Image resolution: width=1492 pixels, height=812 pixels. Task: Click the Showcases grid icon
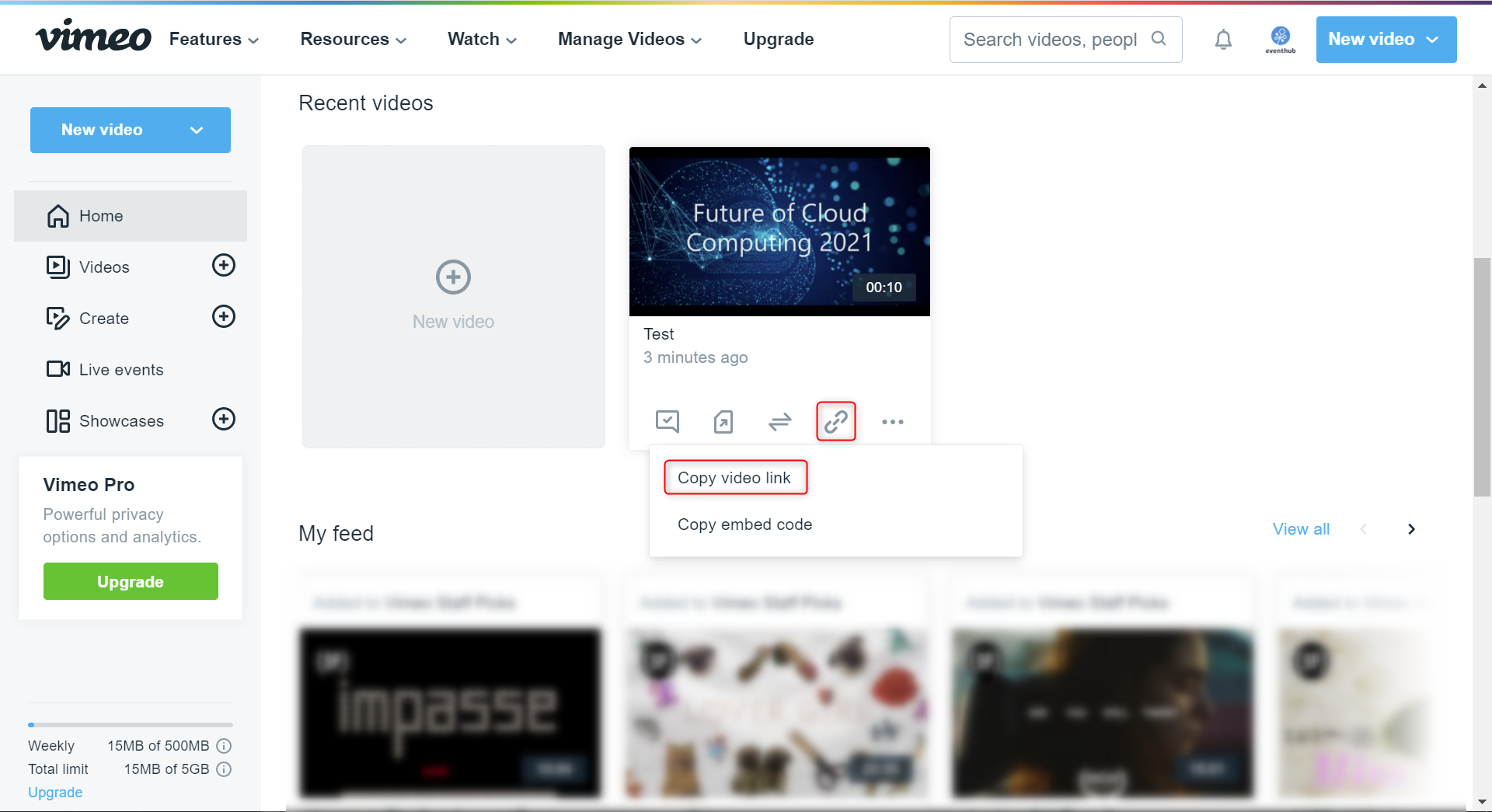pos(58,421)
